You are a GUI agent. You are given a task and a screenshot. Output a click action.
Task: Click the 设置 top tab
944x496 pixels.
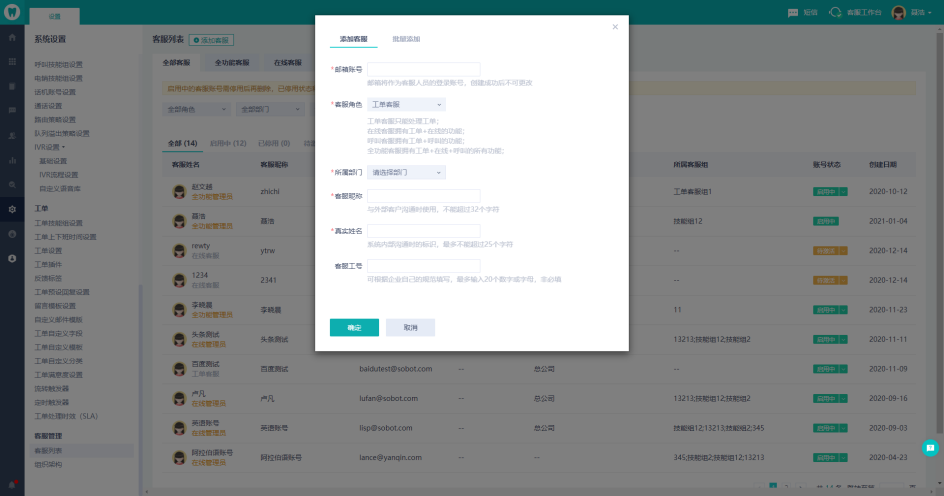click(x=54, y=17)
